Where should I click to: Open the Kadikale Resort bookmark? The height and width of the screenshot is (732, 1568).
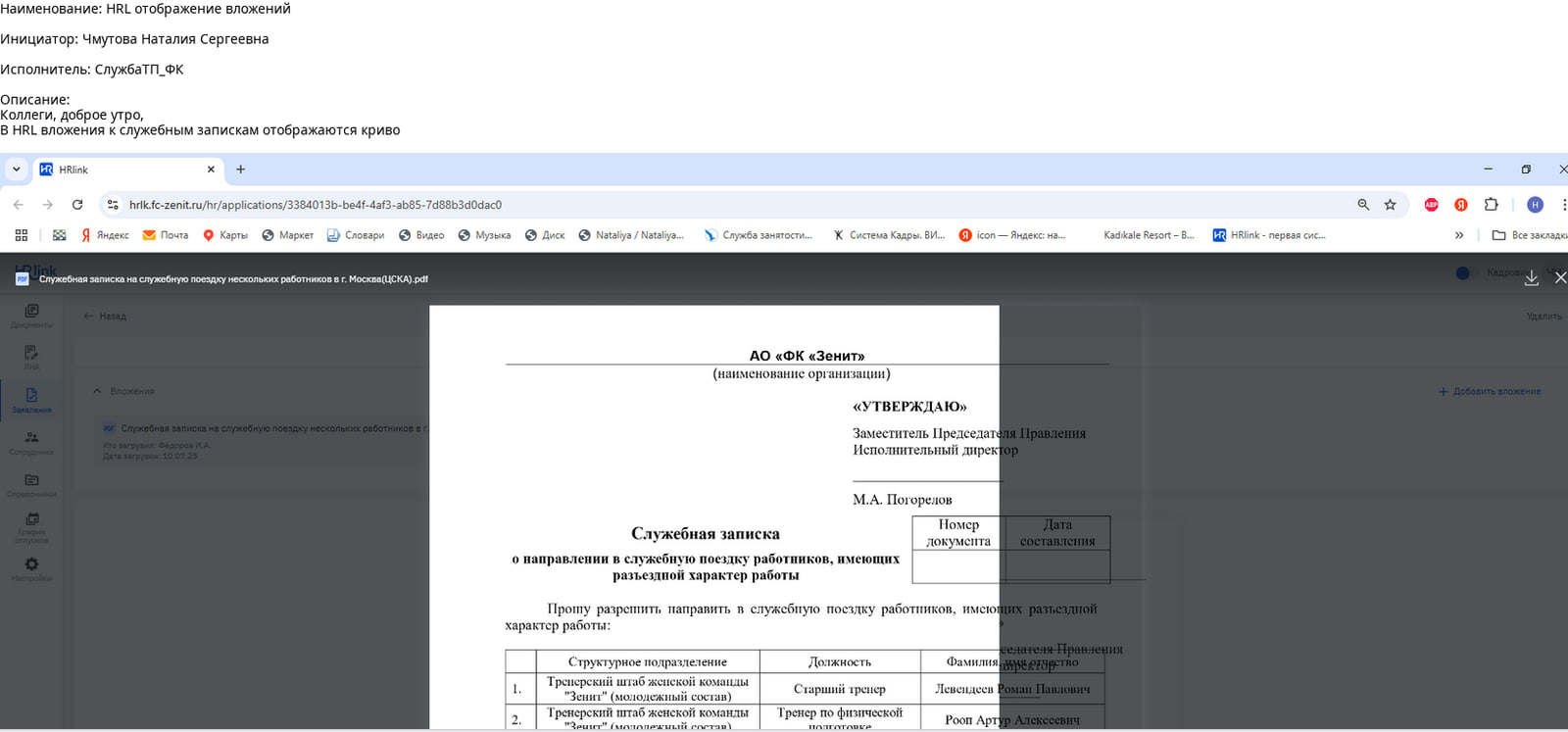(x=1149, y=235)
